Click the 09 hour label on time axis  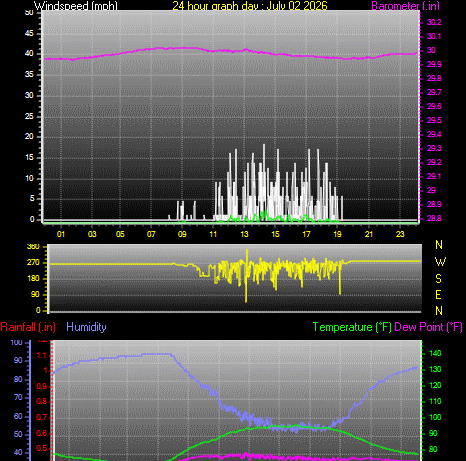[182, 234]
